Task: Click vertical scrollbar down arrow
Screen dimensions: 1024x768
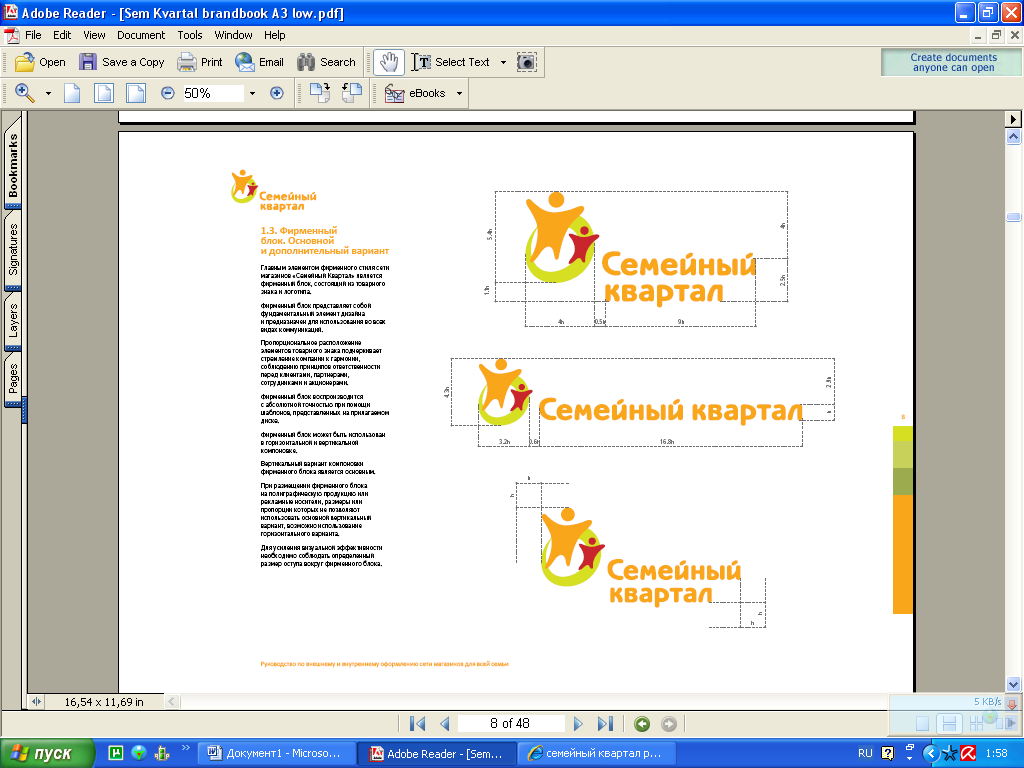Action: pos(1013,684)
